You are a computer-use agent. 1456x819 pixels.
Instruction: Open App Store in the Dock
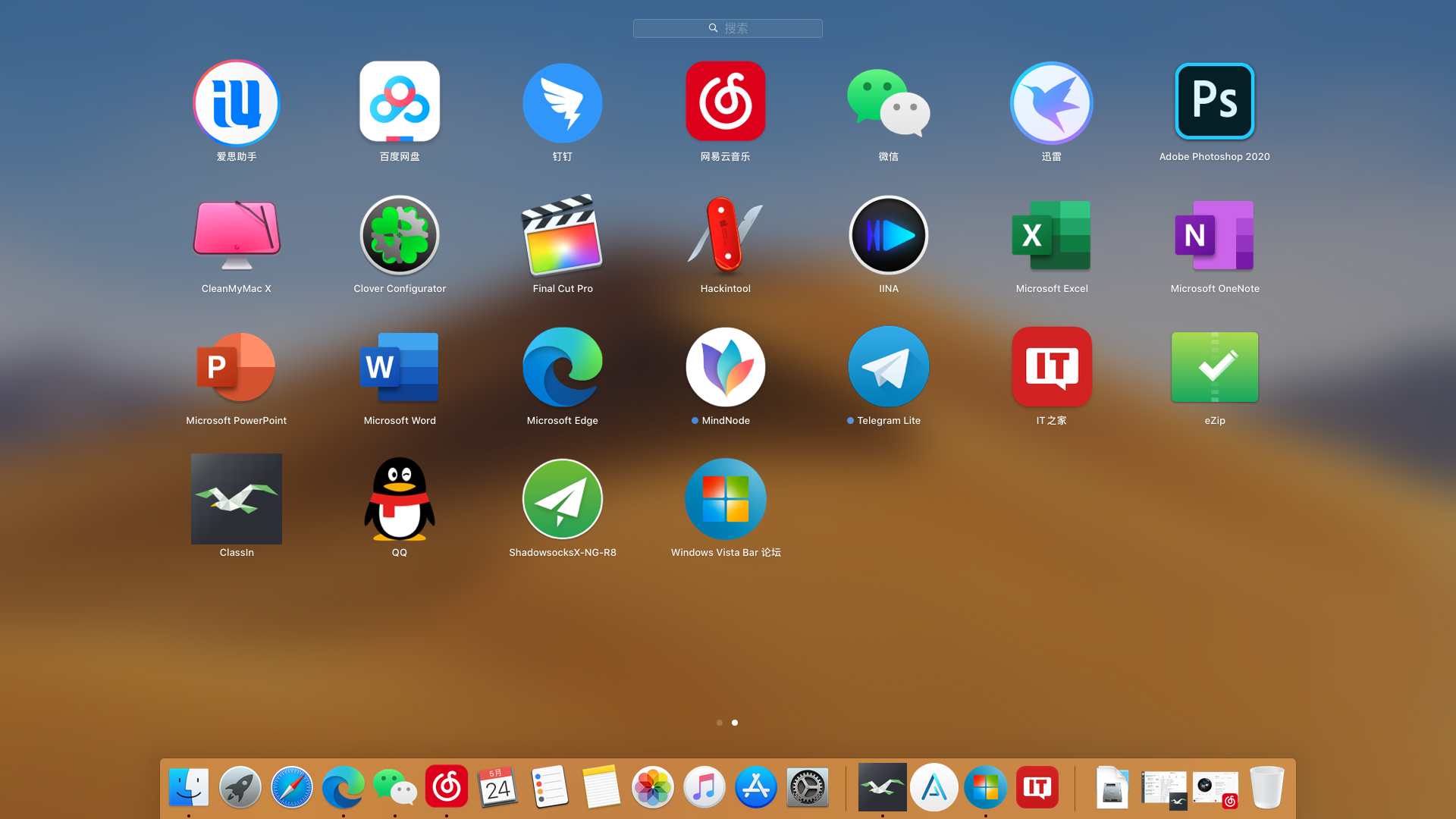point(756,787)
